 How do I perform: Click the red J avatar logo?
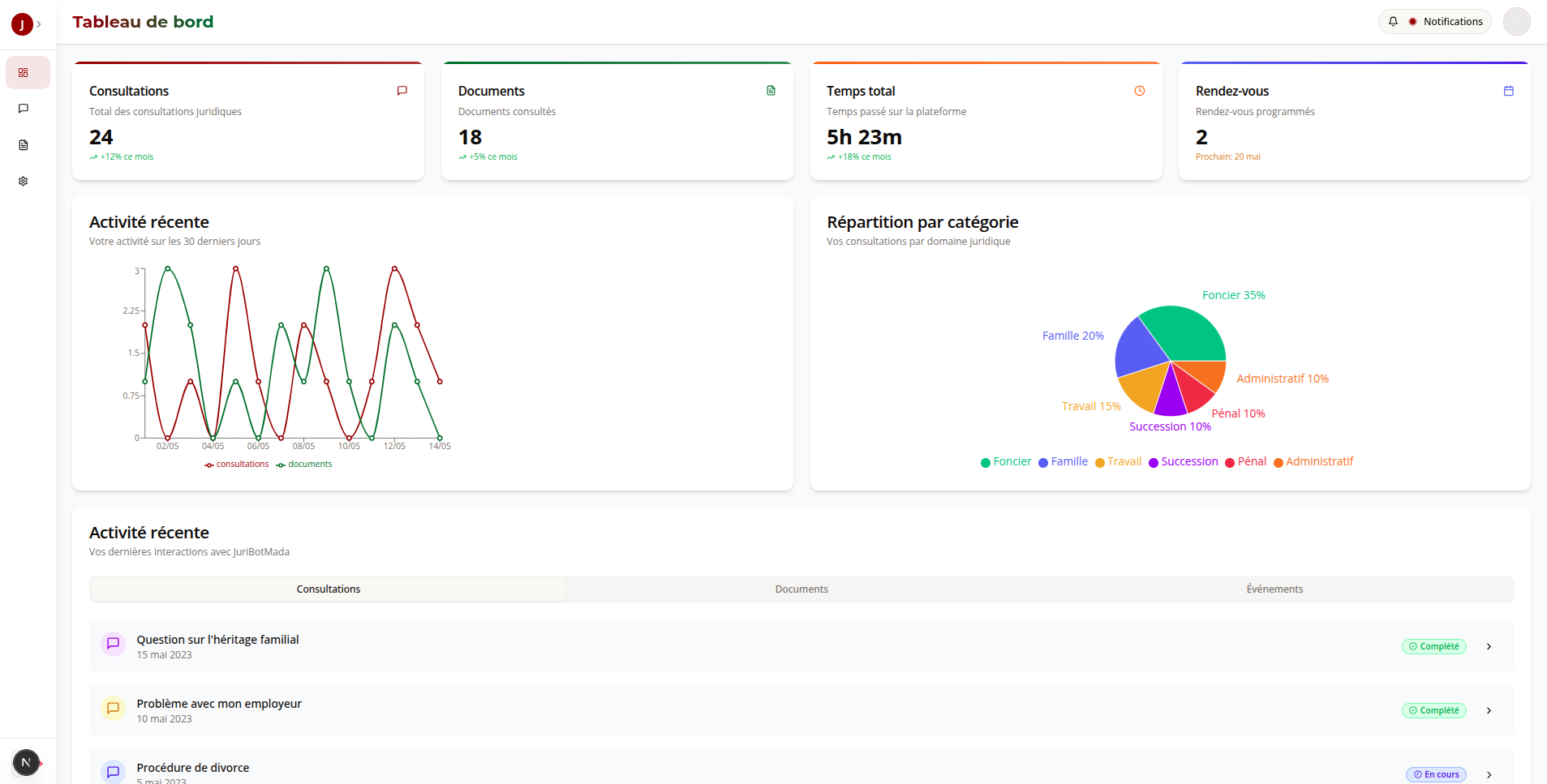pos(22,24)
